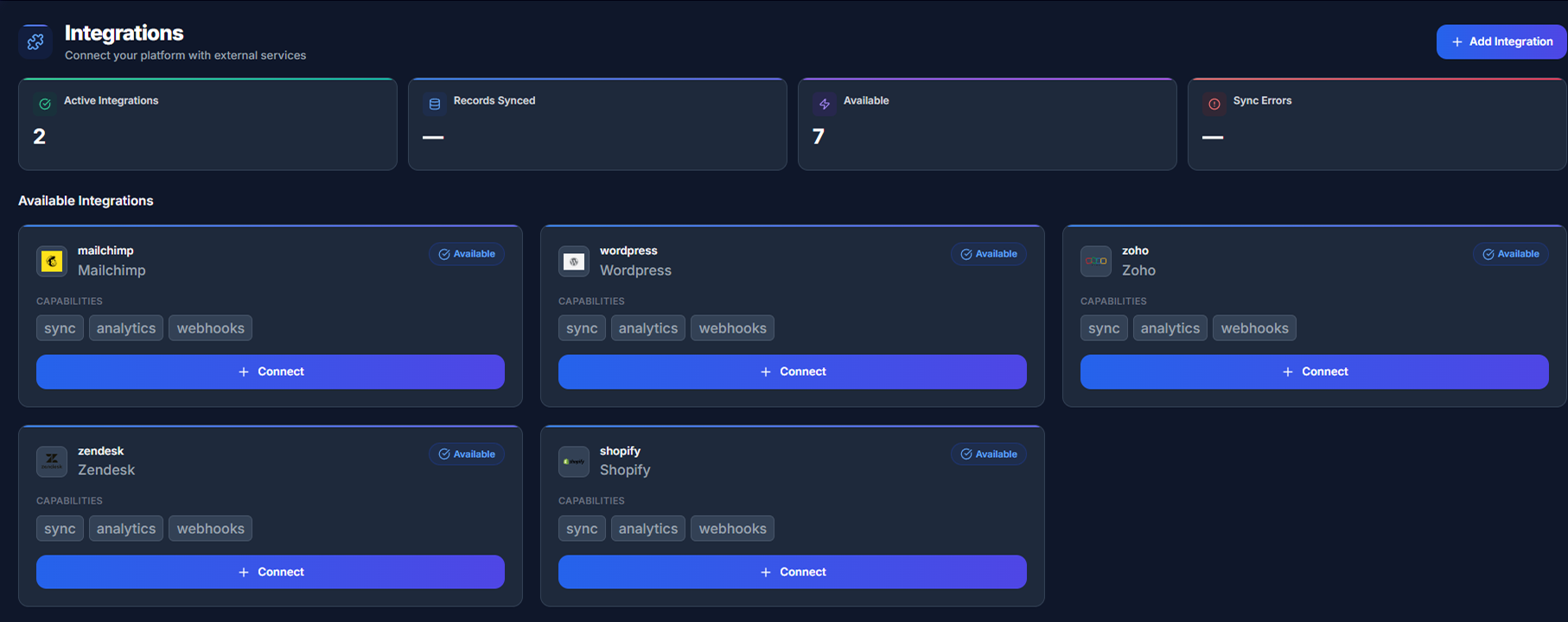Click the Available badge on Mailchimp card
This screenshot has height=622, width=1568.
(x=467, y=254)
